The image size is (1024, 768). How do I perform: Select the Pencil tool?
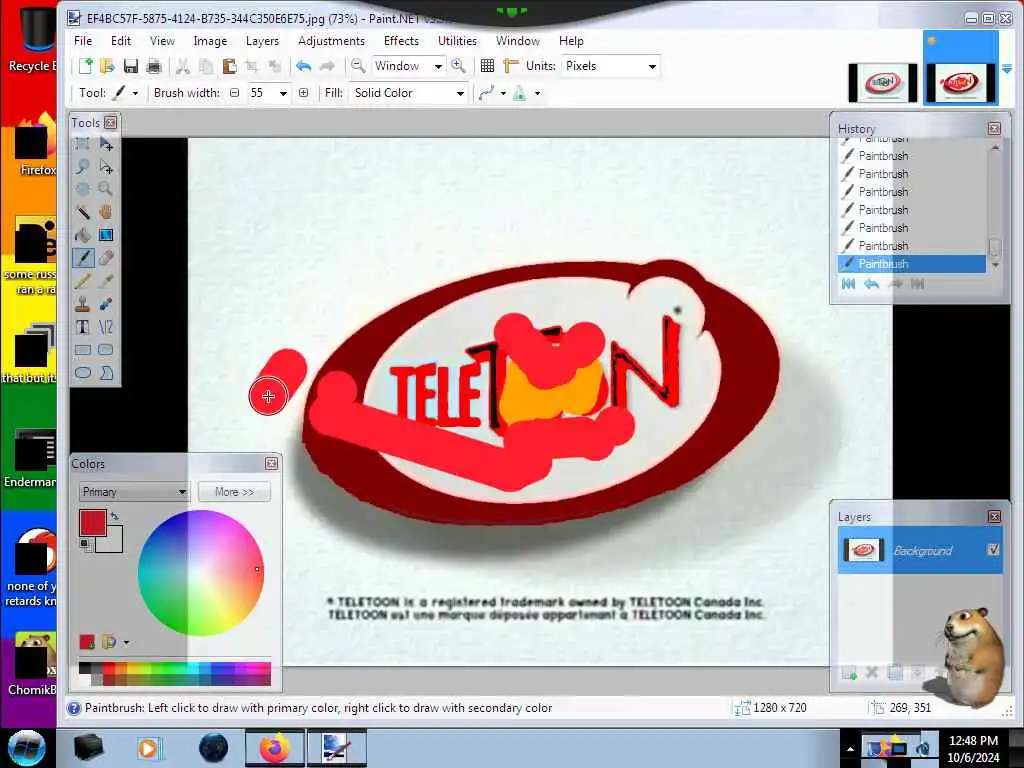pos(83,281)
